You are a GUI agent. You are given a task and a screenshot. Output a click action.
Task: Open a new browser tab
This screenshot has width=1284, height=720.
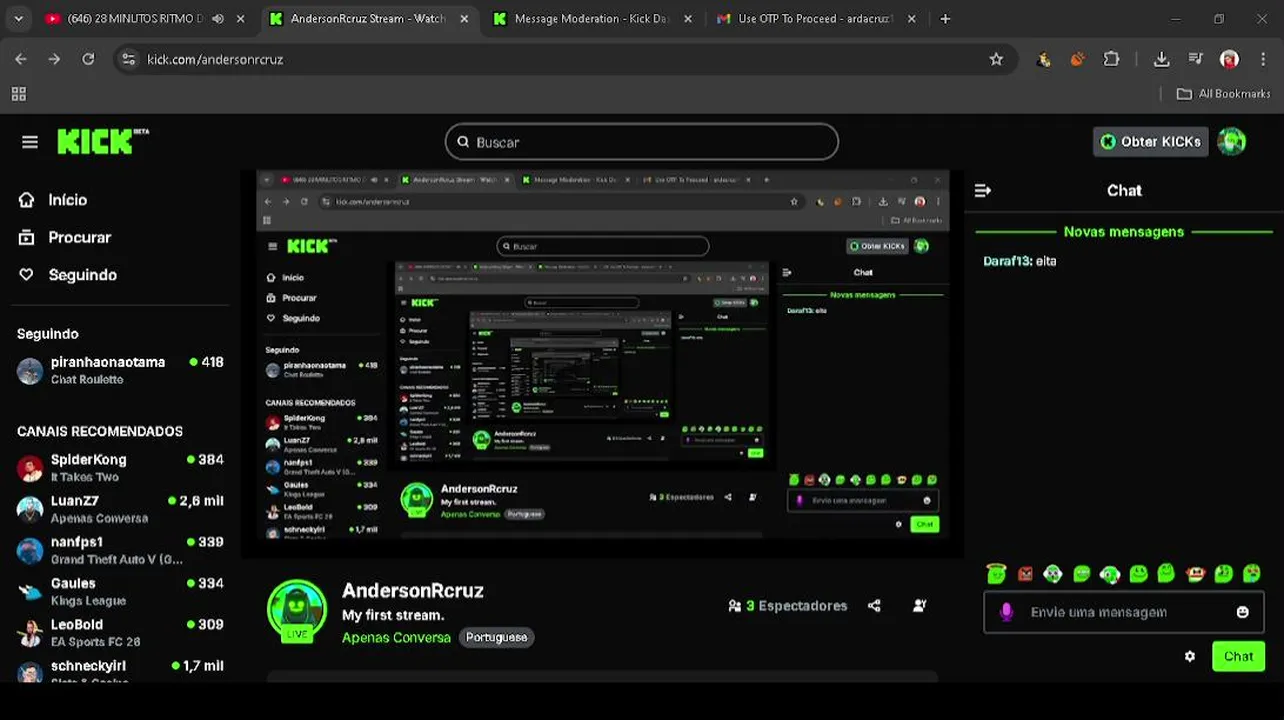pyautogui.click(x=945, y=19)
